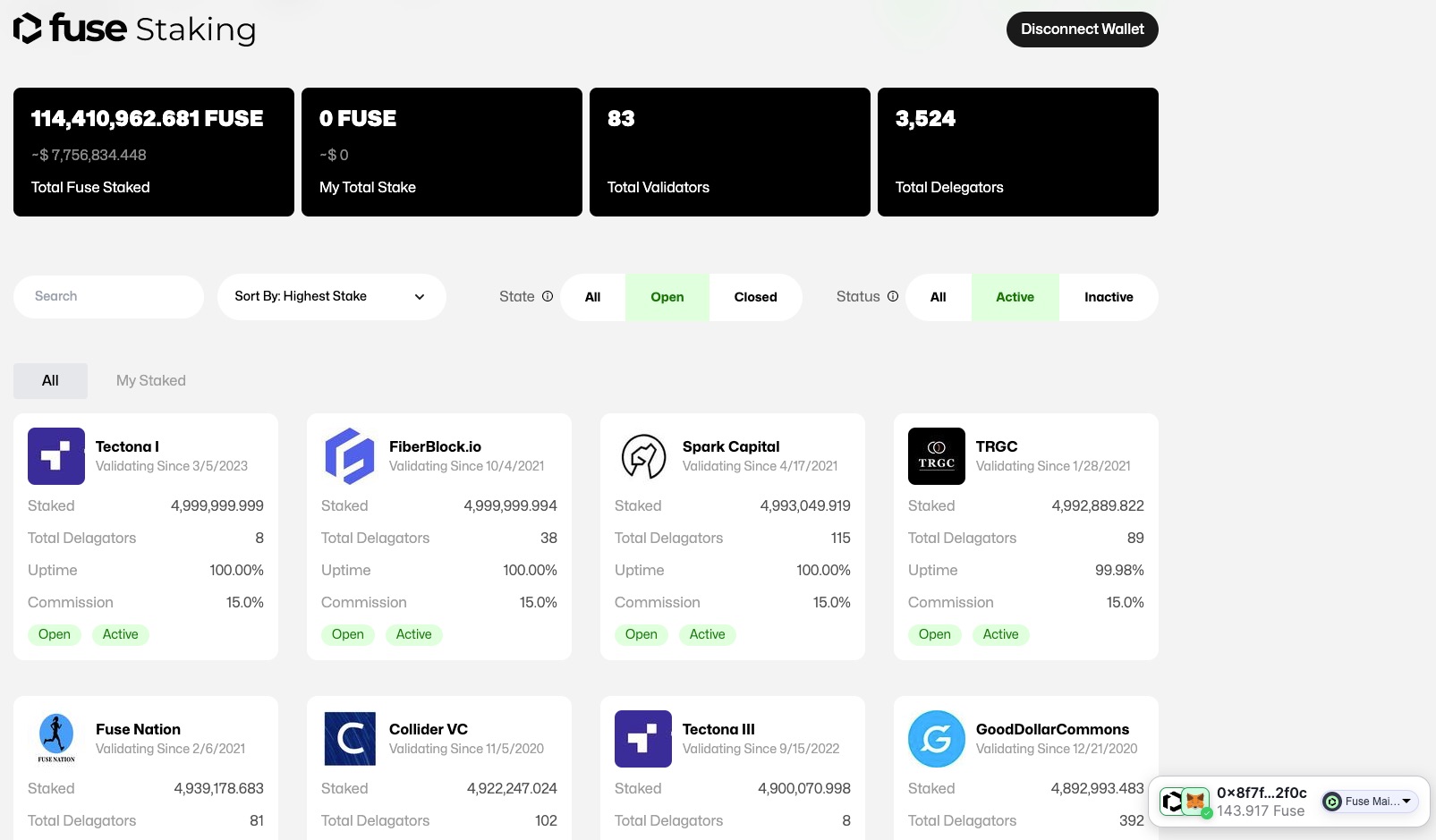This screenshot has width=1436, height=840.
Task: Click the State info icon
Action: (x=548, y=297)
